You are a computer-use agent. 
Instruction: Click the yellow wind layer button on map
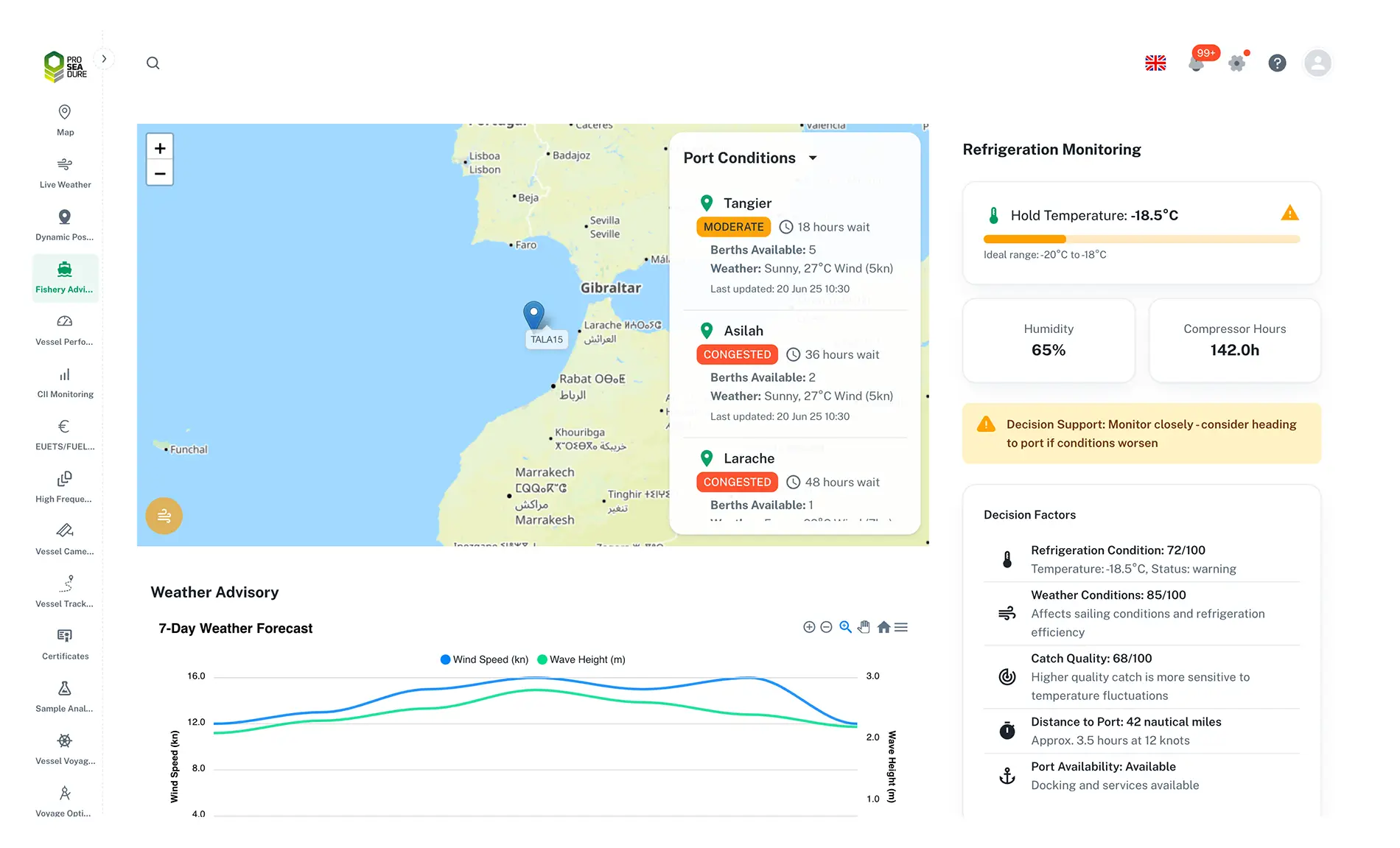pyautogui.click(x=164, y=516)
